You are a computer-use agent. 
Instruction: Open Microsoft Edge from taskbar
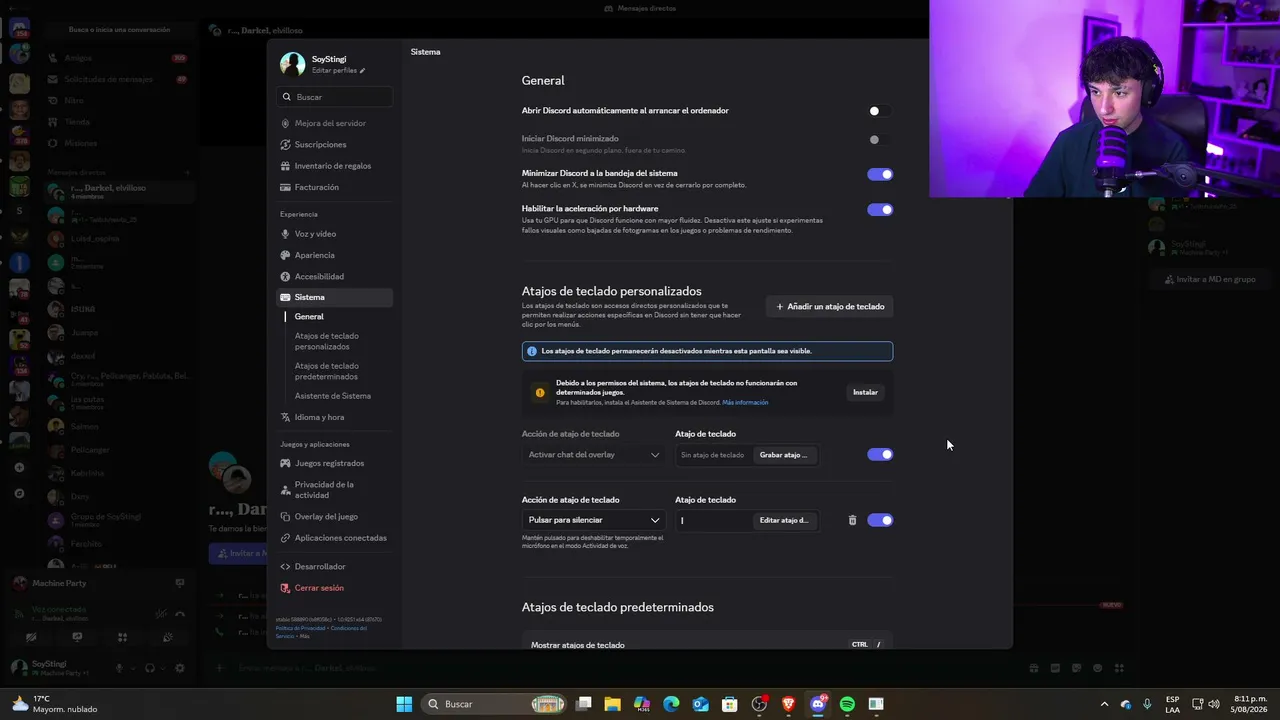click(x=671, y=704)
